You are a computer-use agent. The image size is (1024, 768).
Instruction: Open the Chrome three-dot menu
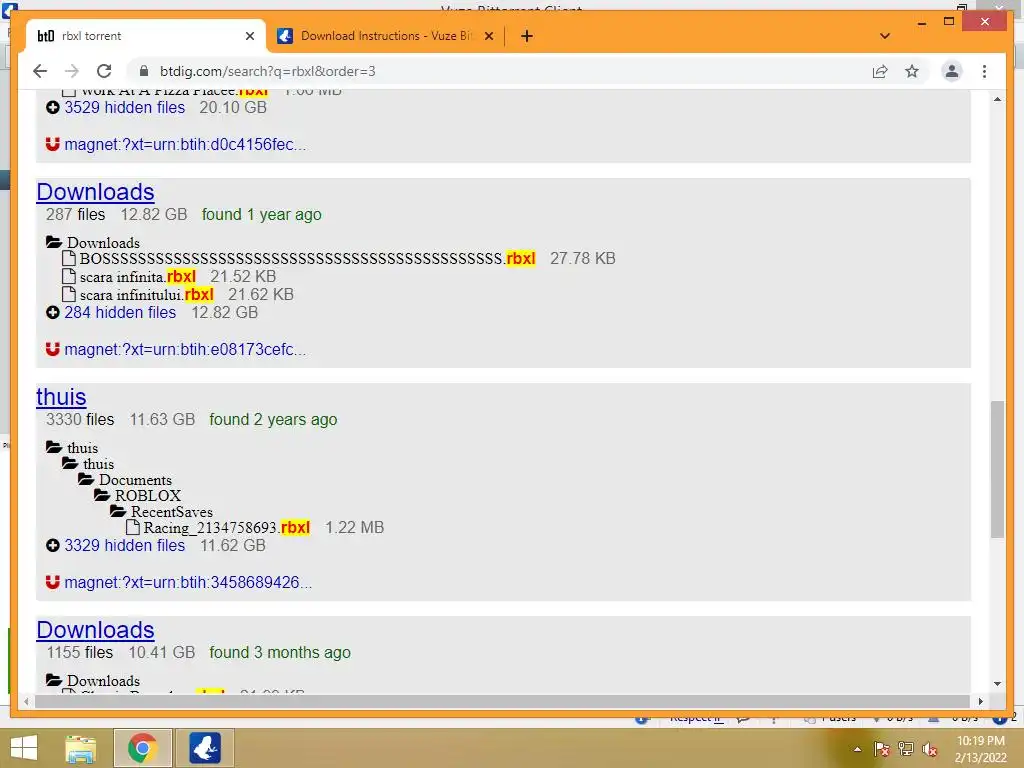[x=984, y=71]
